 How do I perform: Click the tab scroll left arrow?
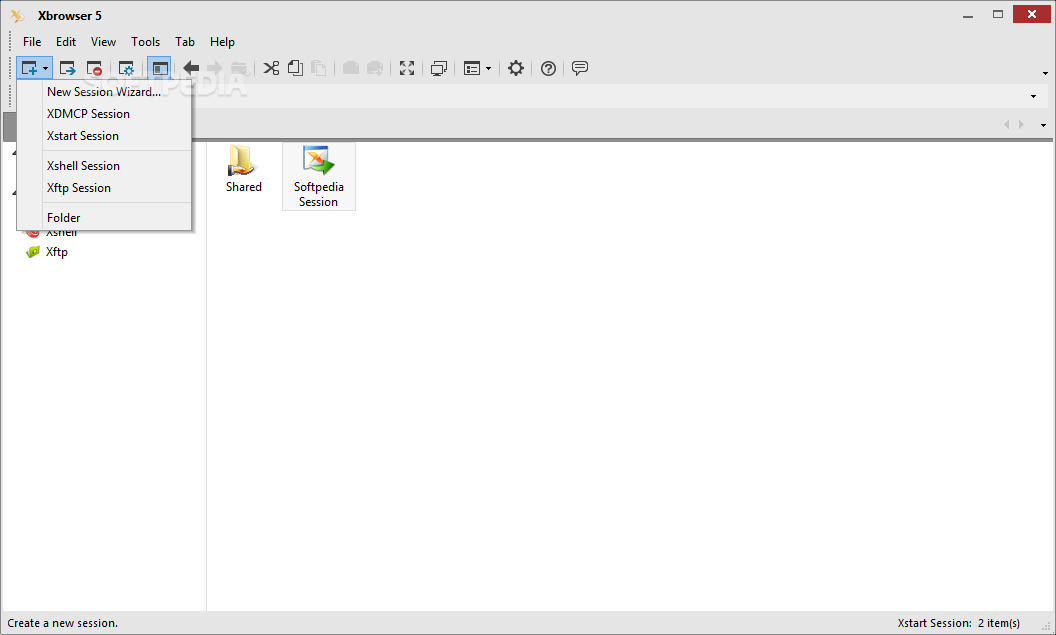pos(1007,125)
